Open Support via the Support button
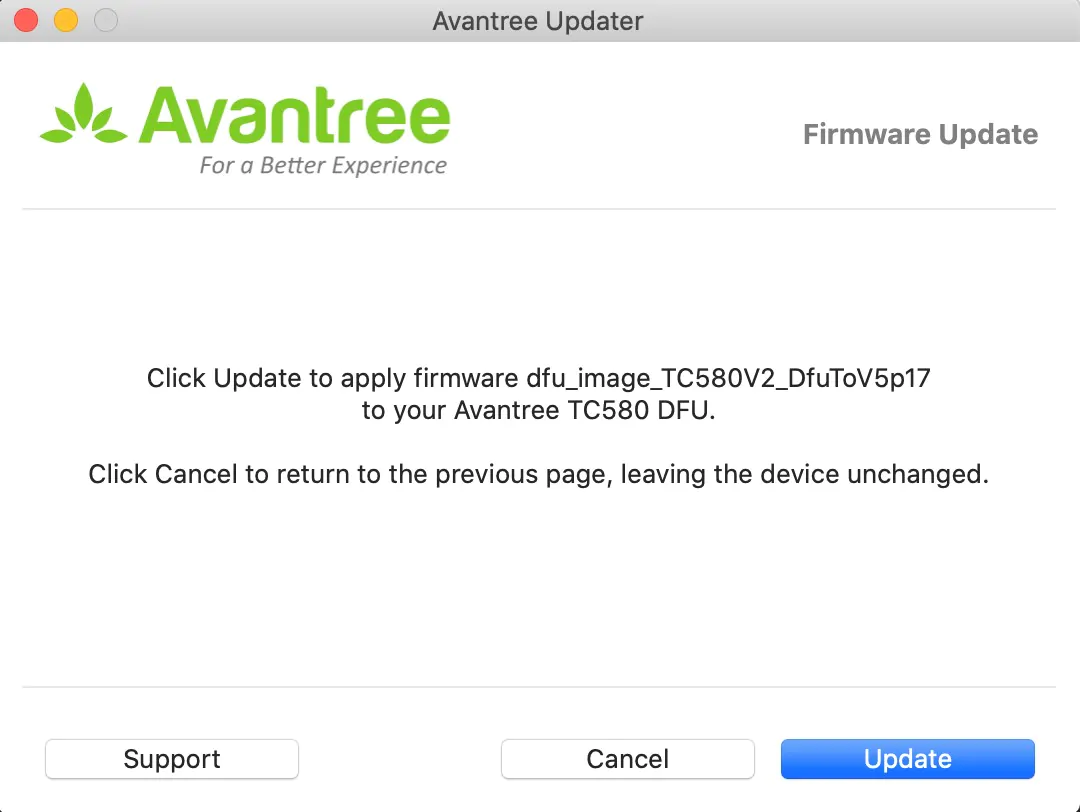 tap(172, 759)
